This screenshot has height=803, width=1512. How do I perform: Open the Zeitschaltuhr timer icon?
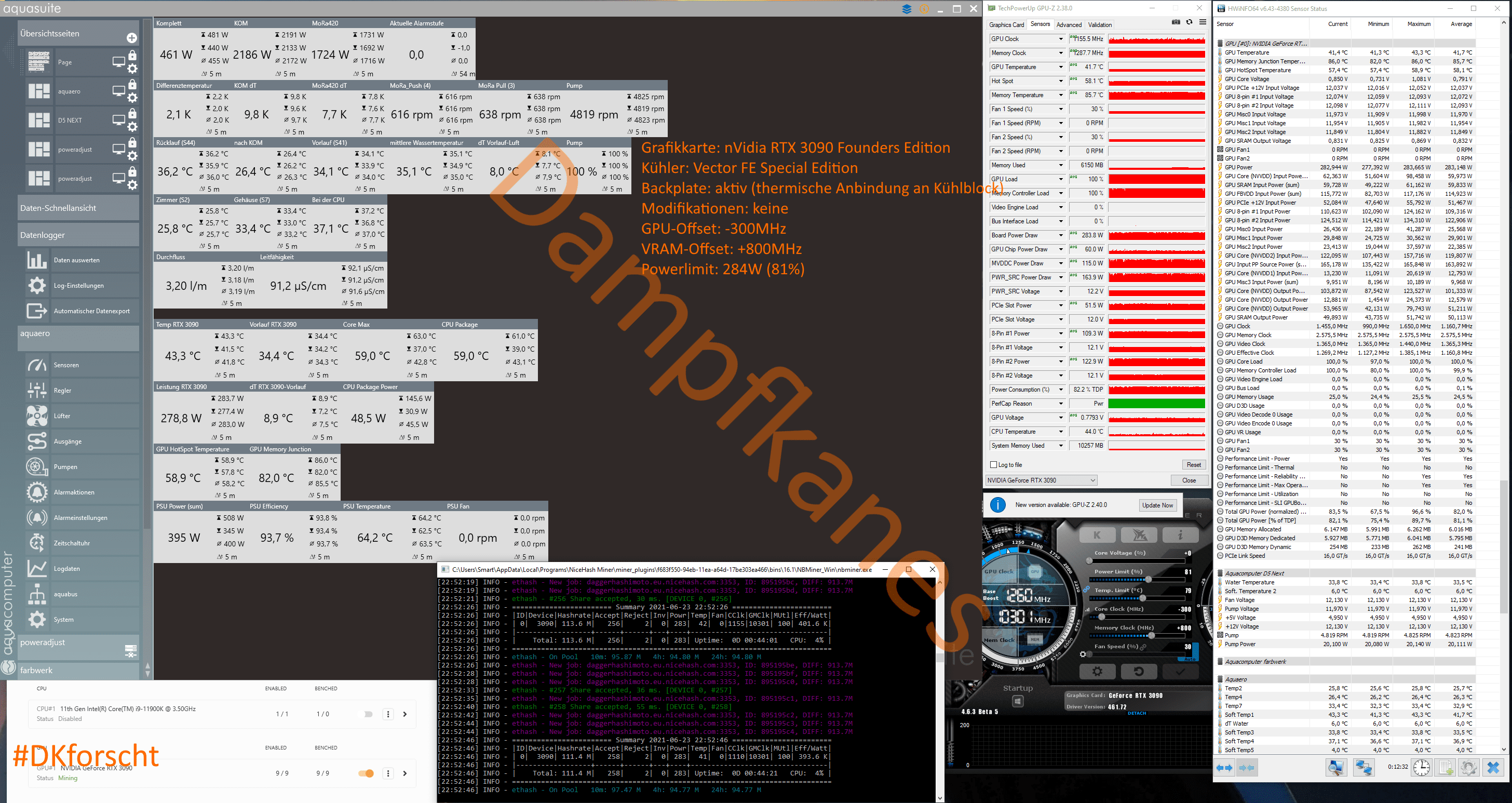tap(37, 543)
